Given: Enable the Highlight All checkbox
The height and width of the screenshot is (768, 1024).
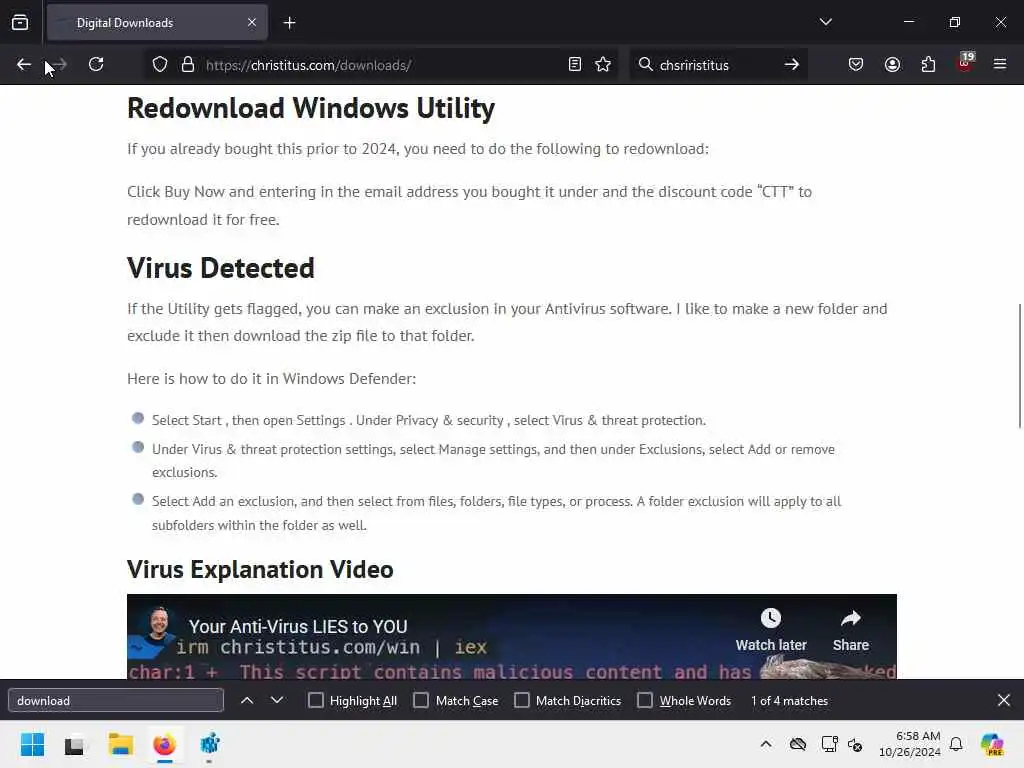Looking at the screenshot, I should [x=315, y=700].
